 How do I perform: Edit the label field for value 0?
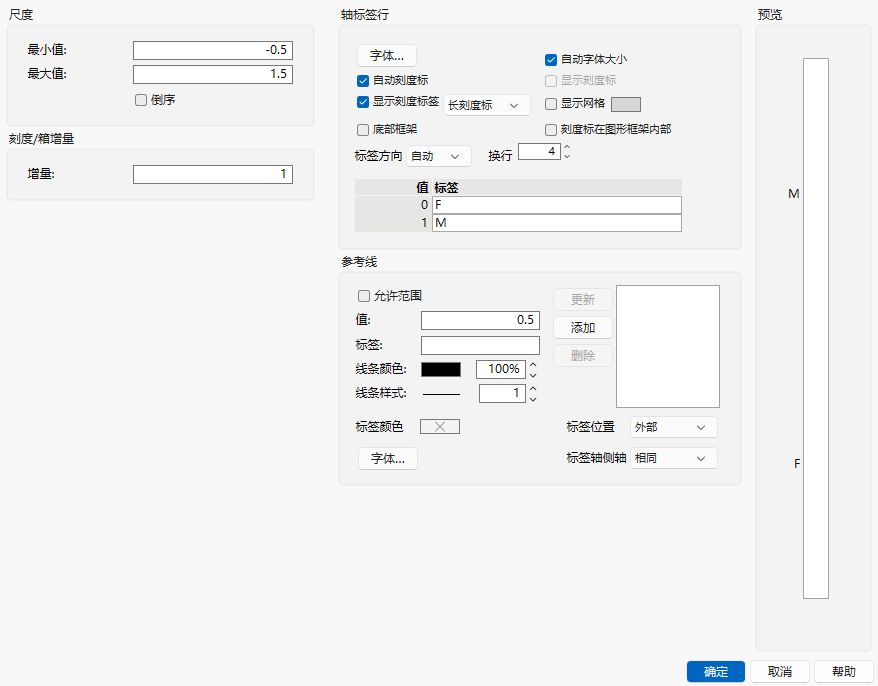(557, 205)
